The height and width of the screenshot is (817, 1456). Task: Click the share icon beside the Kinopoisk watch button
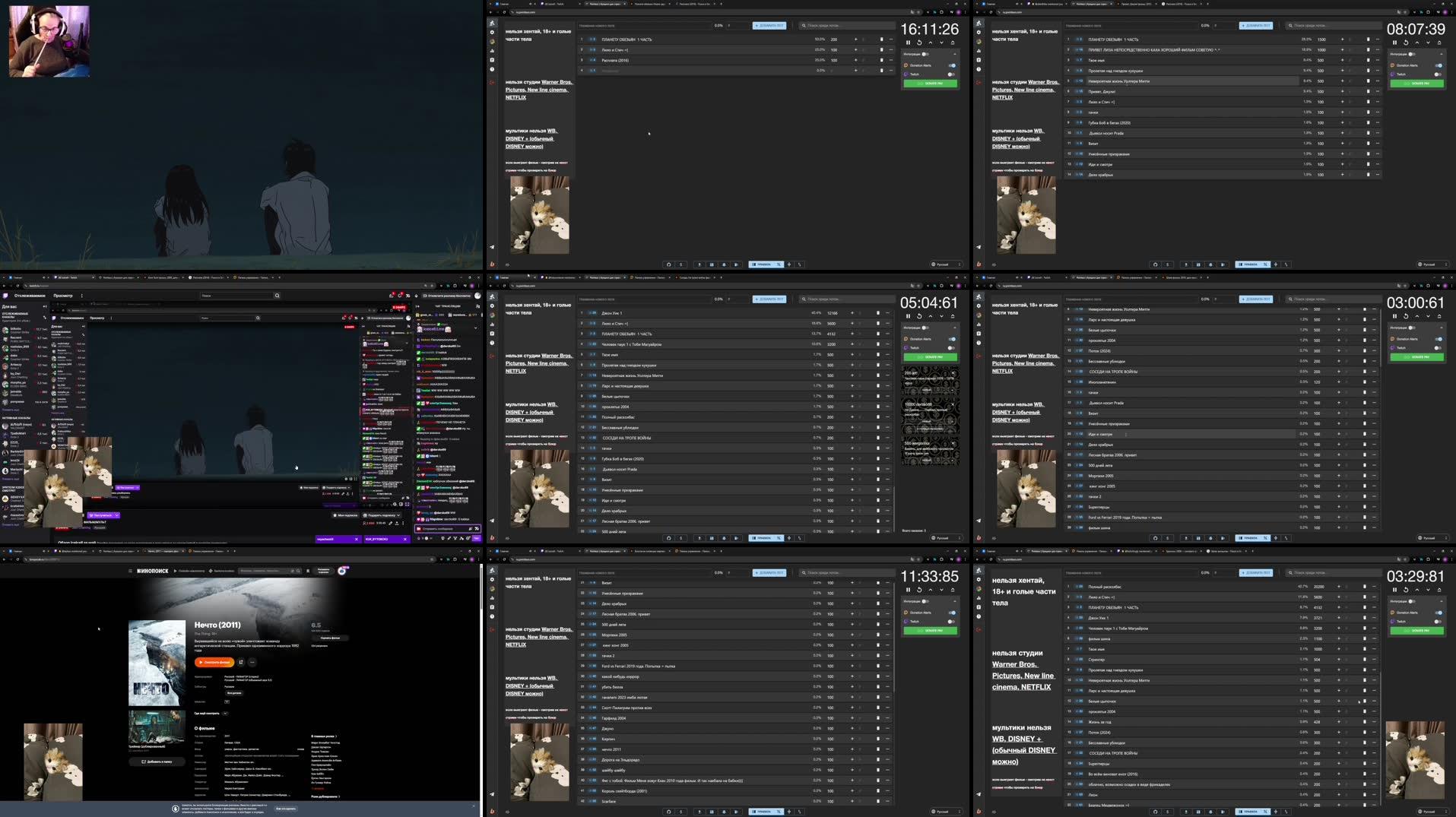coord(241,662)
